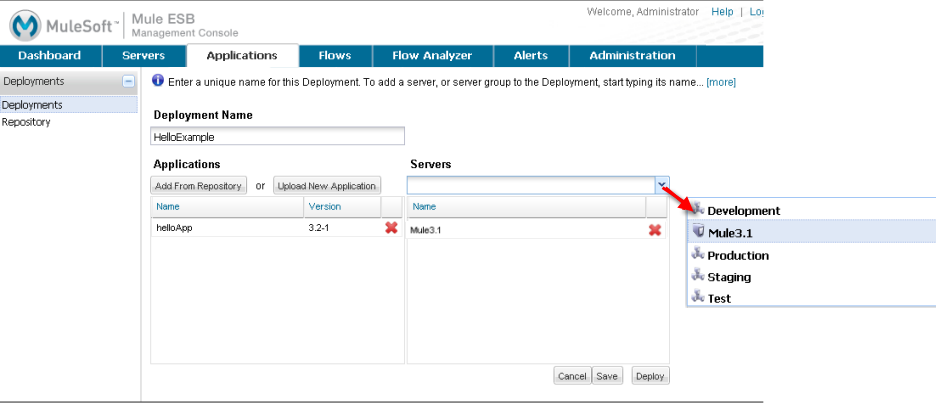This screenshot has width=936, height=403.
Task: Click the blue info icon beside instructions
Action: [158, 81]
